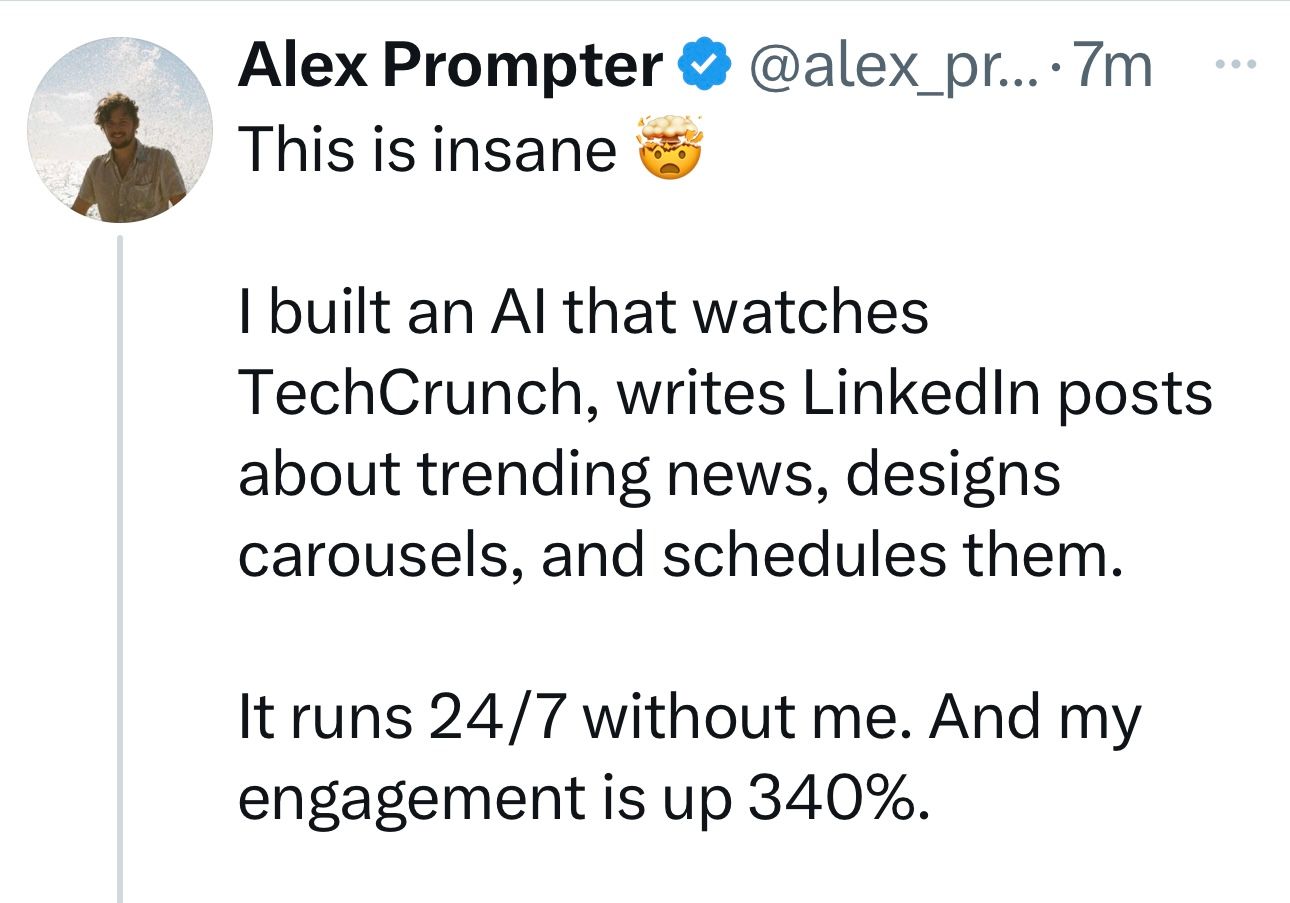
Task: Click the "This is insane" text line
Action: (428, 150)
